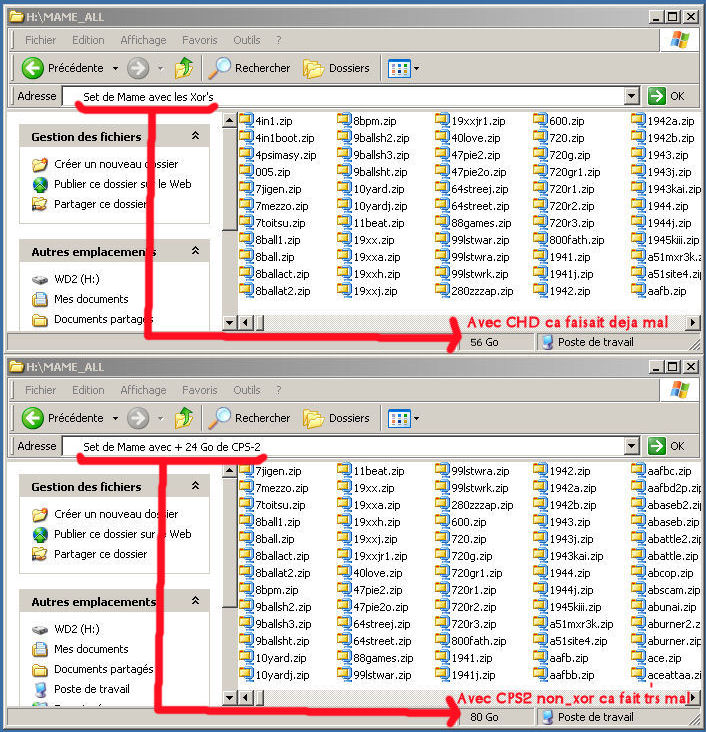Select ace.zip in bottom window

coord(657,658)
